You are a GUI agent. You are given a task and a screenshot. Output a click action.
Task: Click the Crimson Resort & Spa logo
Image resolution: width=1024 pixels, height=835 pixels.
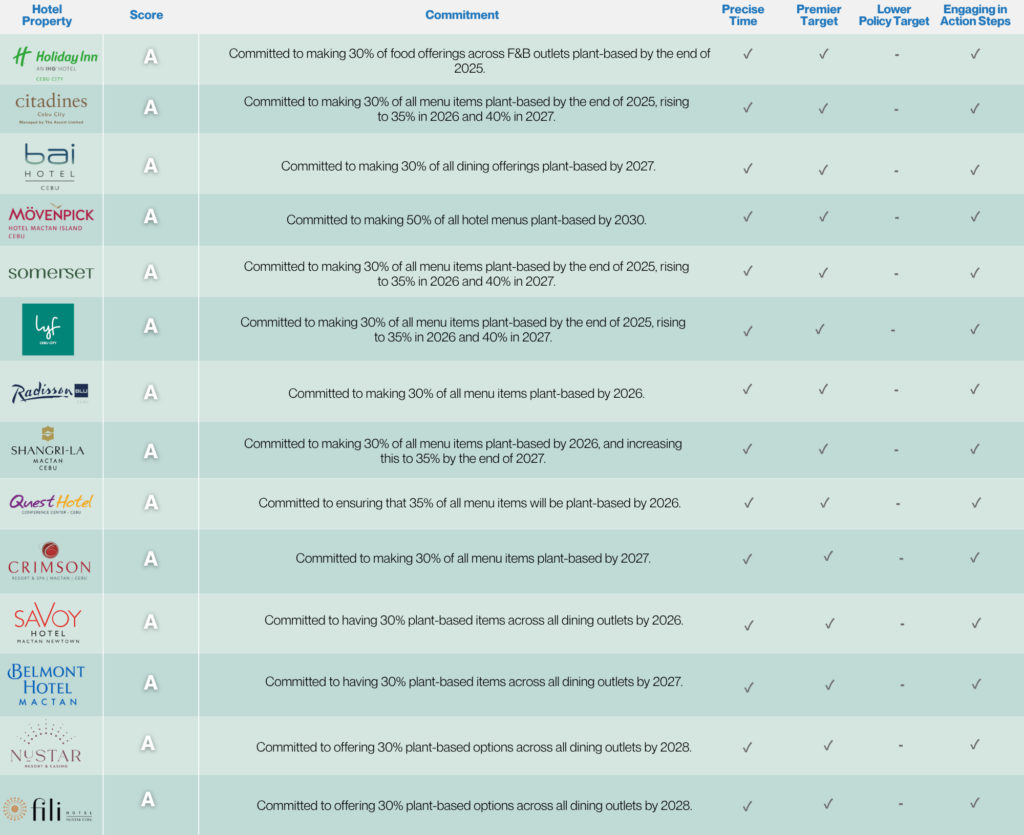click(50, 560)
